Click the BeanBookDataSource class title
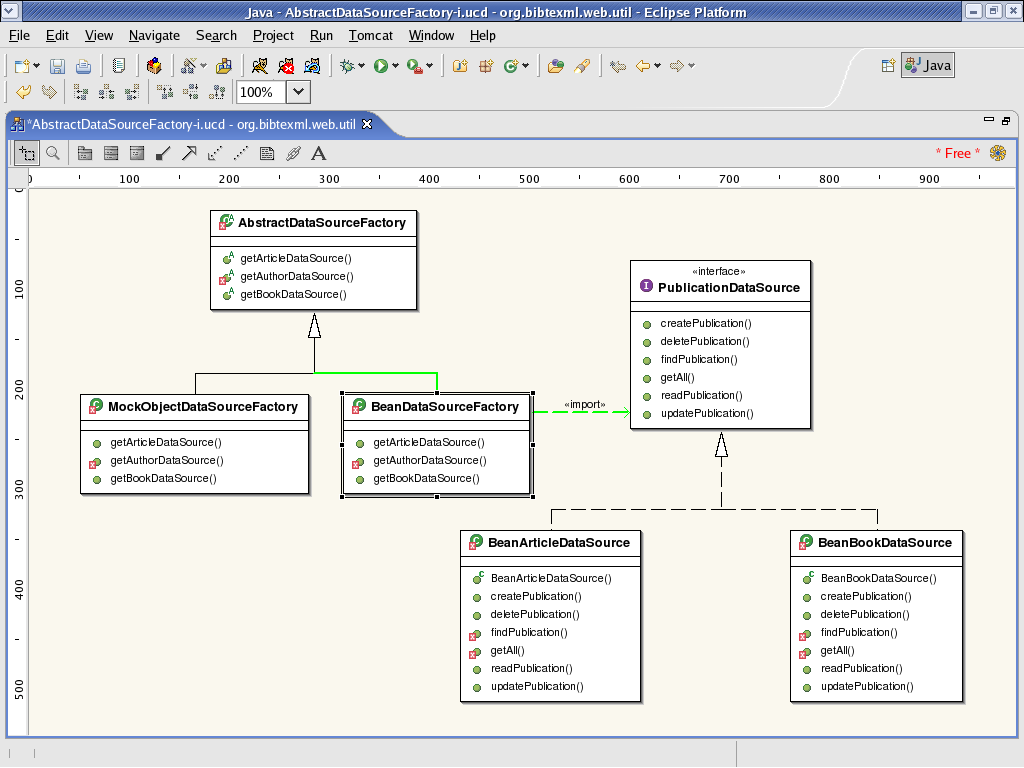The width and height of the screenshot is (1024, 768). pos(885,543)
